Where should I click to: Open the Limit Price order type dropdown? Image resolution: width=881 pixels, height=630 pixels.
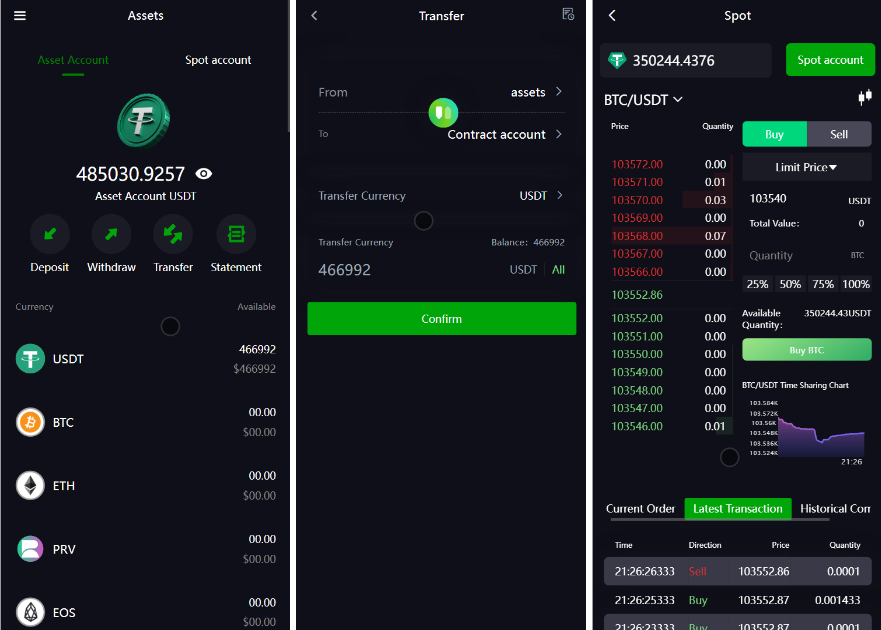point(806,167)
